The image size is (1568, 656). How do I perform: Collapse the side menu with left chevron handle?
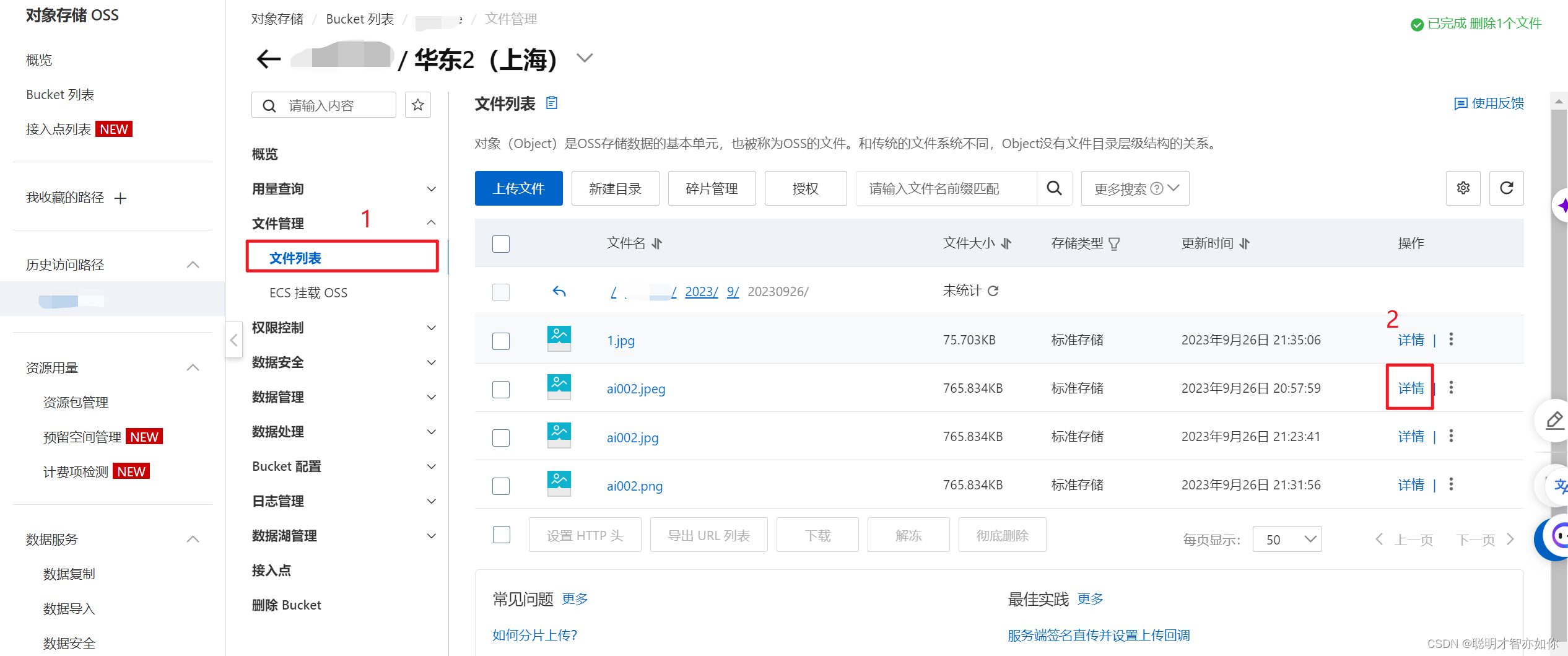(233, 339)
